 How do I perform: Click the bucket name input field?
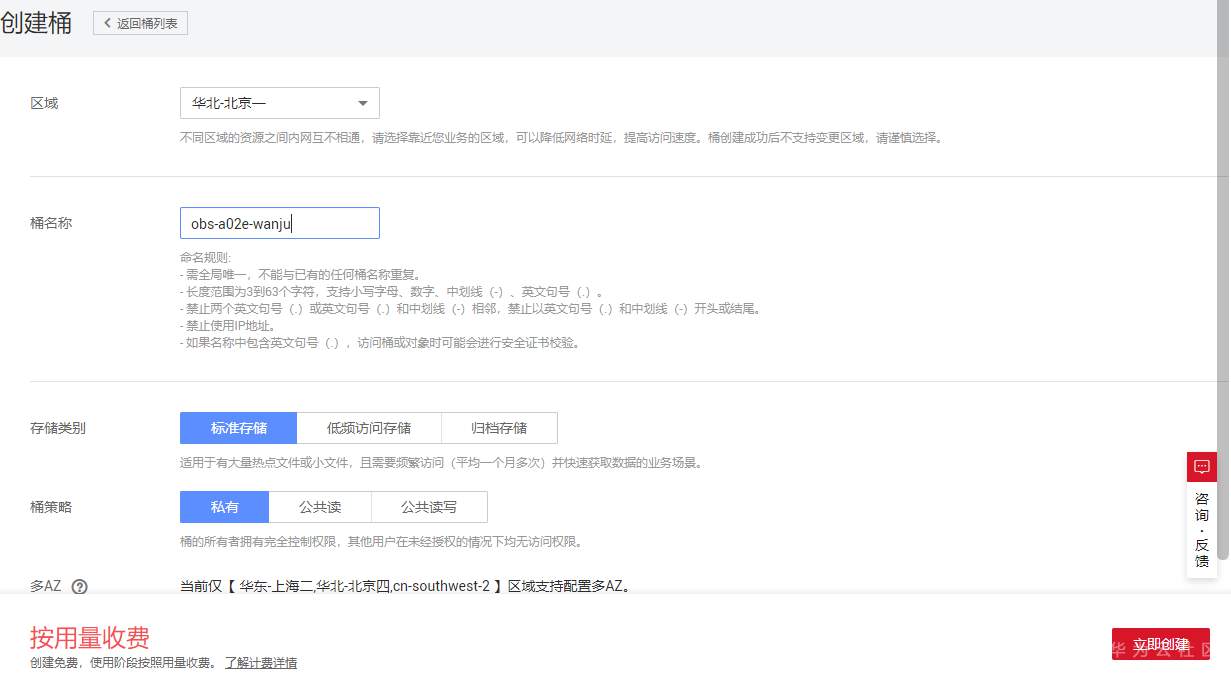(x=280, y=223)
